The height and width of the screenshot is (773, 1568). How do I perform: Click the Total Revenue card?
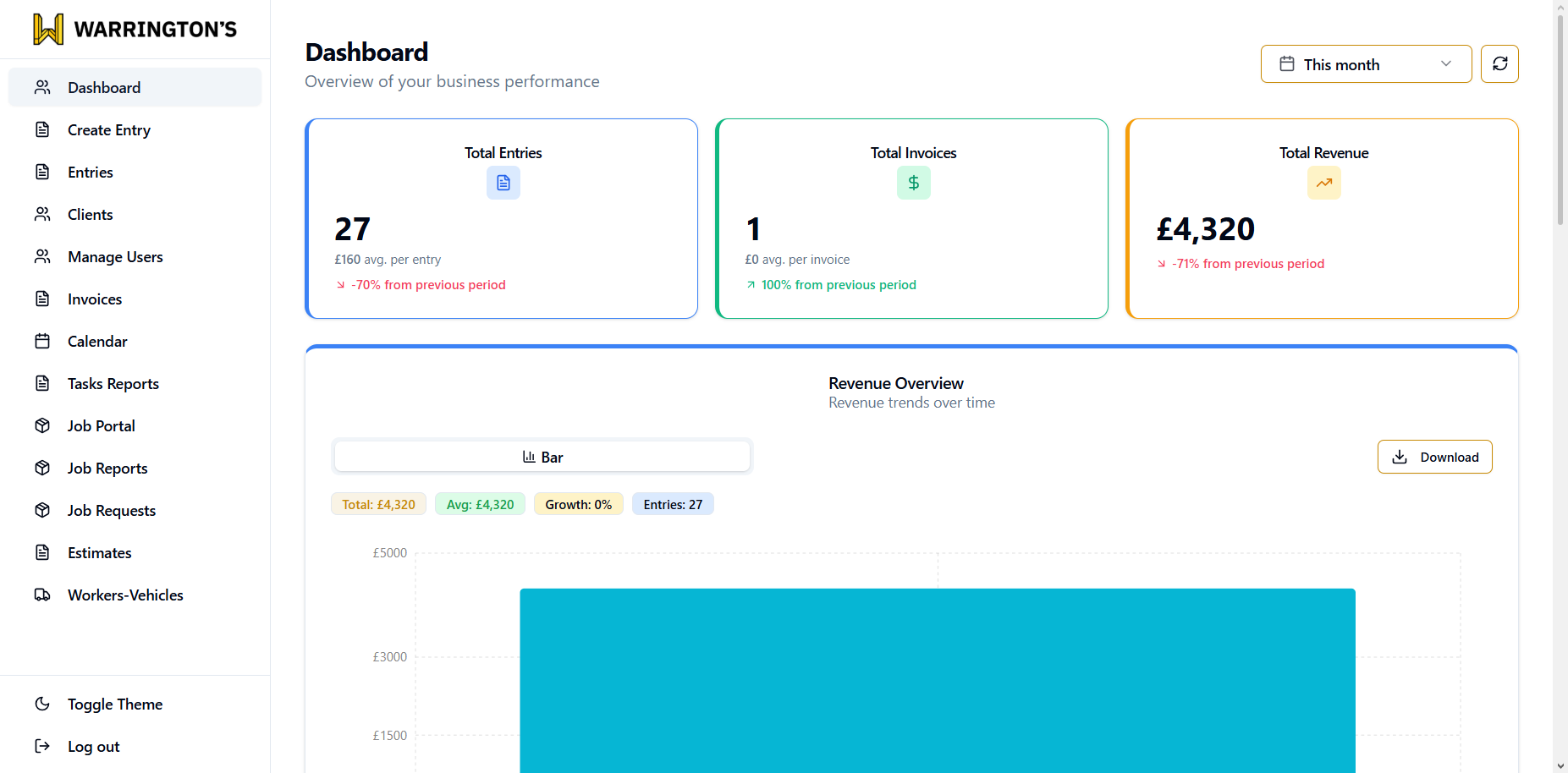tap(1322, 218)
